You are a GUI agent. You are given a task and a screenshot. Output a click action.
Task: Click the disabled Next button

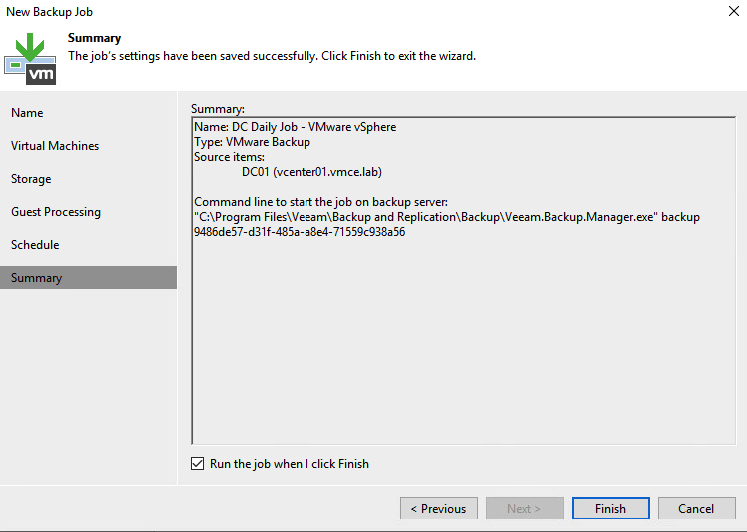point(525,509)
